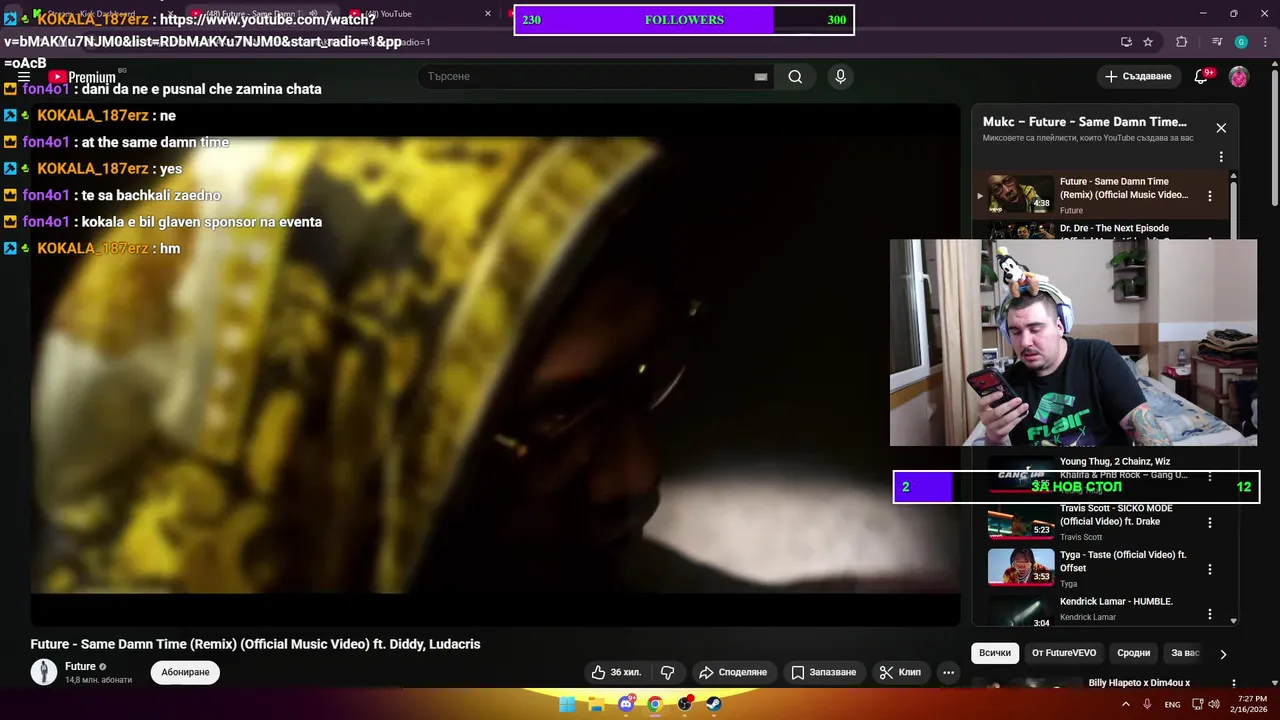Show more filter chips with right chevron
Image resolution: width=1280 pixels, height=720 pixels.
point(1223,654)
